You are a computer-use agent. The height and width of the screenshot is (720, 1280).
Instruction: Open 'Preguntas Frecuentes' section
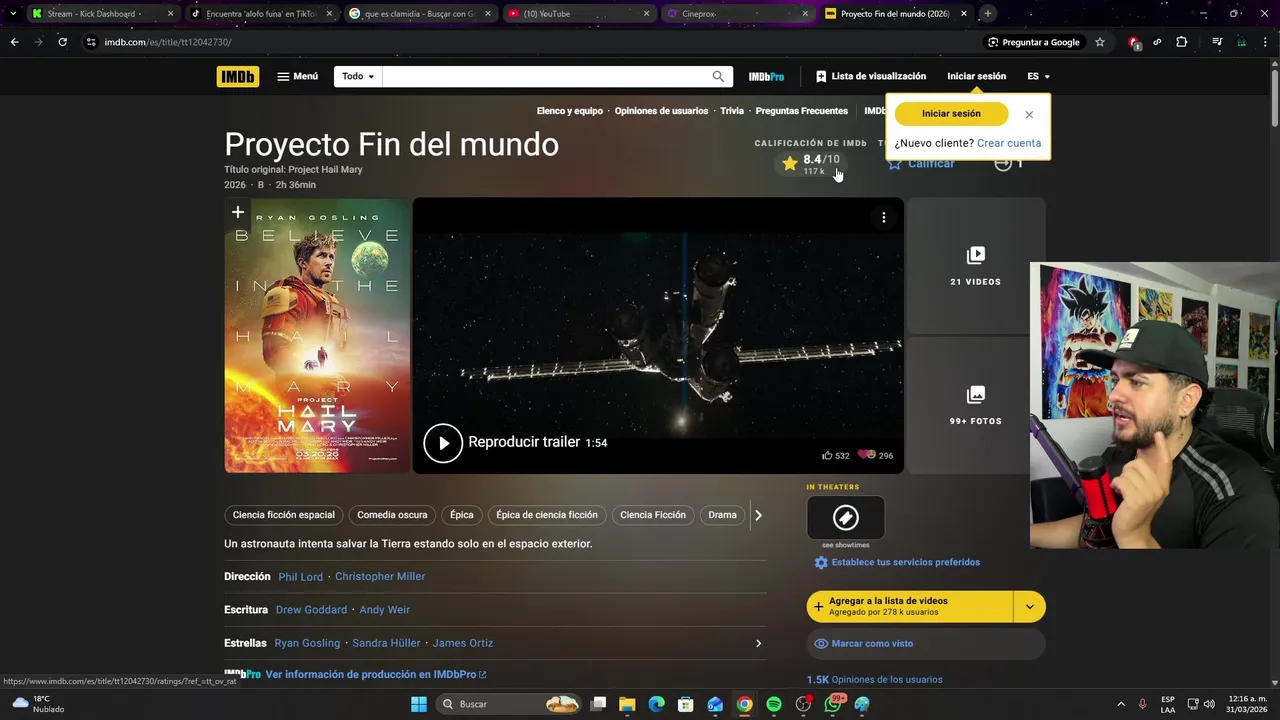[801, 111]
